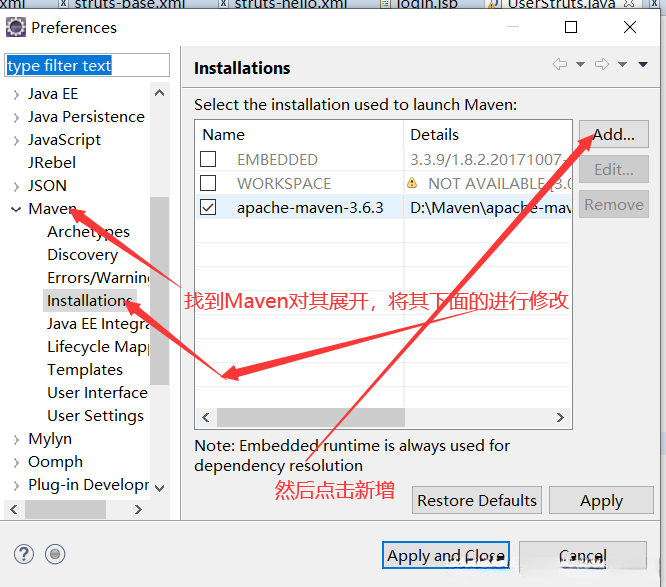Image resolution: width=666 pixels, height=587 pixels.
Task: Select the Discovery page under Maven
Action: tap(82, 255)
